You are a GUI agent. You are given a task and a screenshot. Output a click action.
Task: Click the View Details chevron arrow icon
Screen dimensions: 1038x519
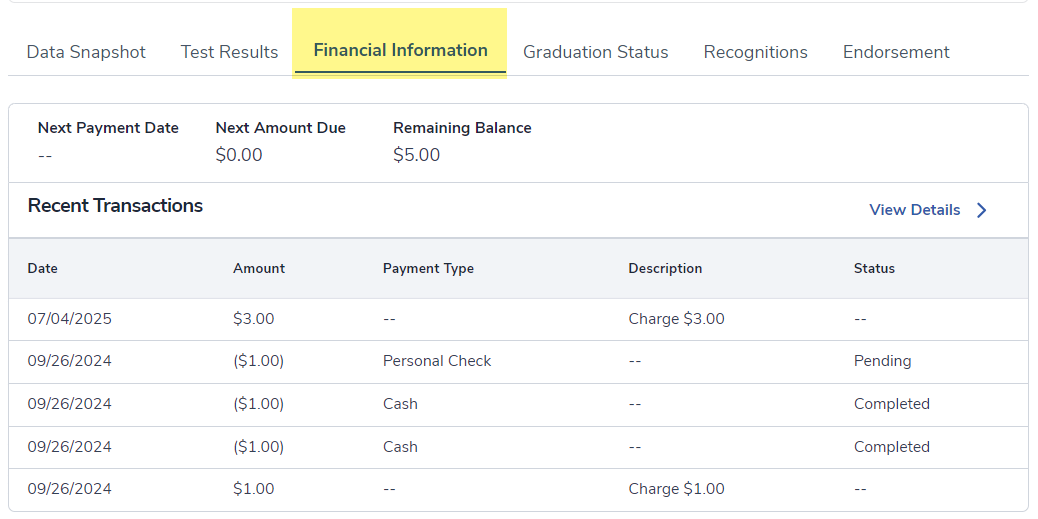[981, 210]
